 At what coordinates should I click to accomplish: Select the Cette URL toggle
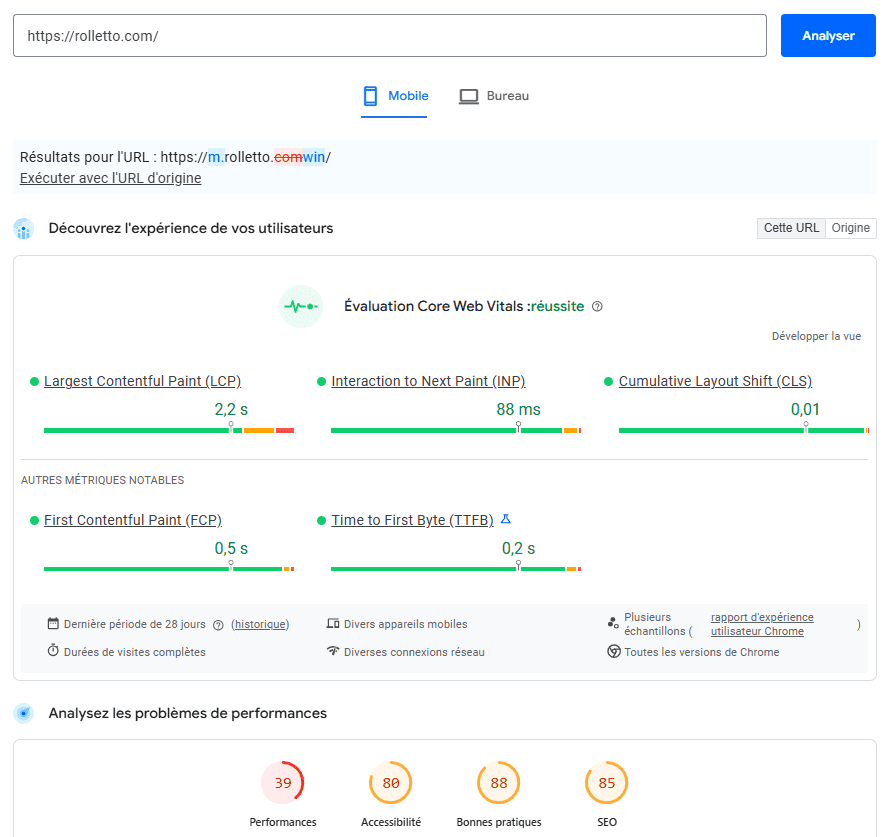coord(791,228)
